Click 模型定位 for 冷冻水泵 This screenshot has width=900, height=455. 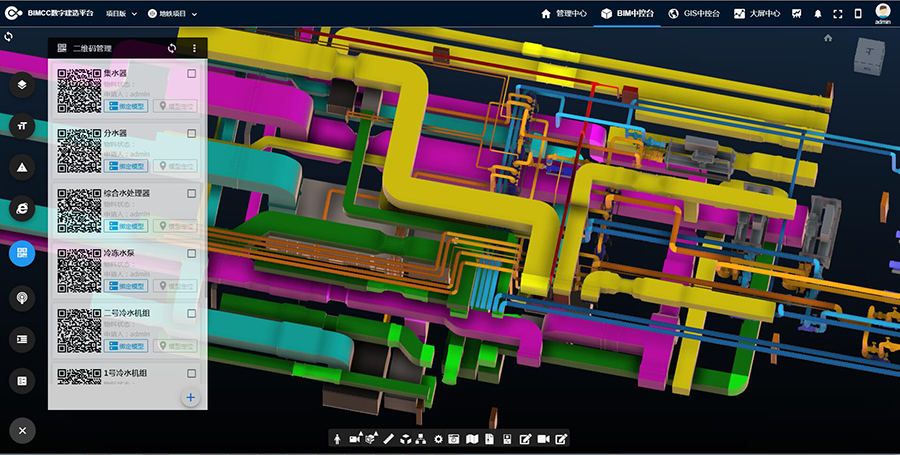point(175,286)
